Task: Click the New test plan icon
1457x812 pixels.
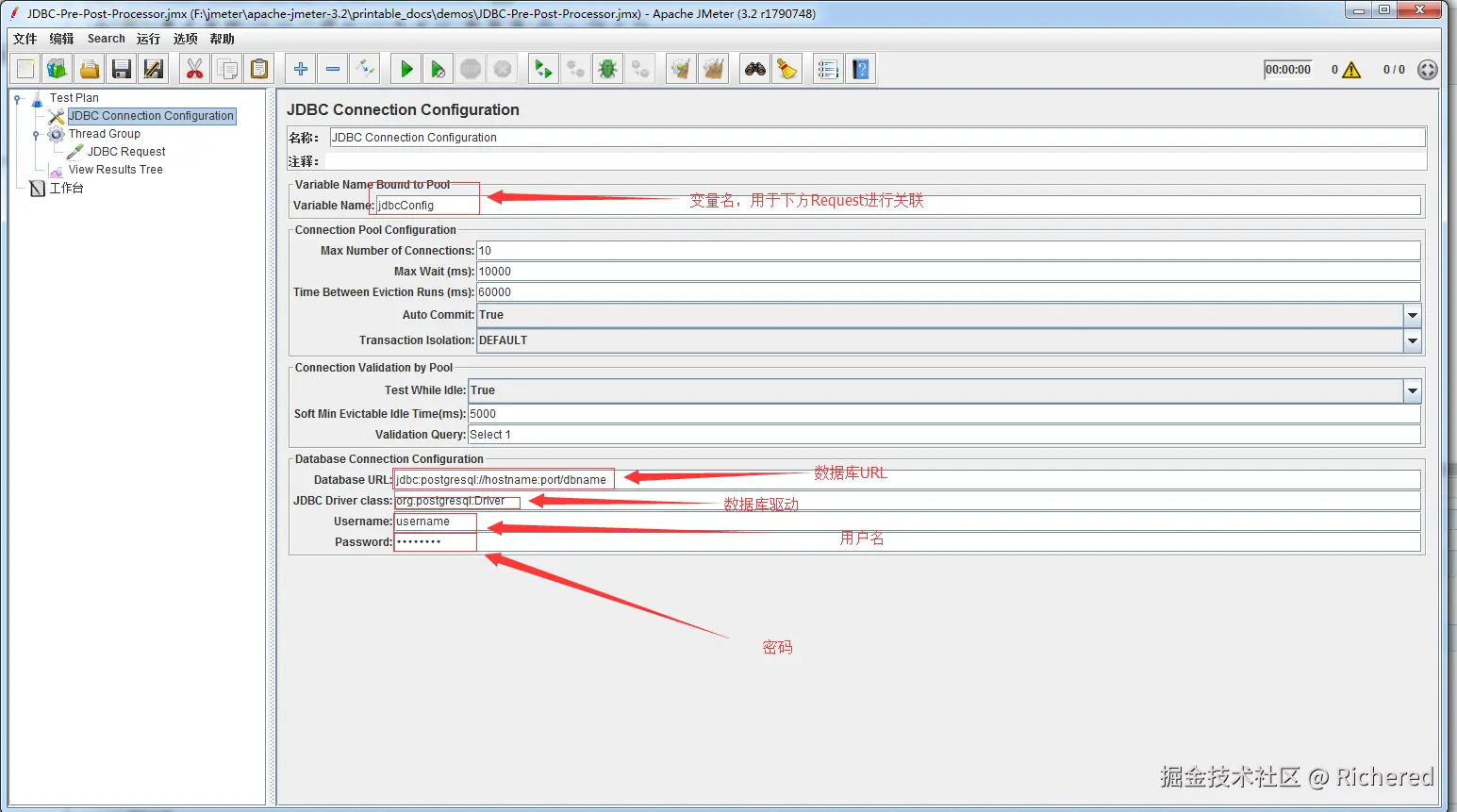Action: click(25, 69)
